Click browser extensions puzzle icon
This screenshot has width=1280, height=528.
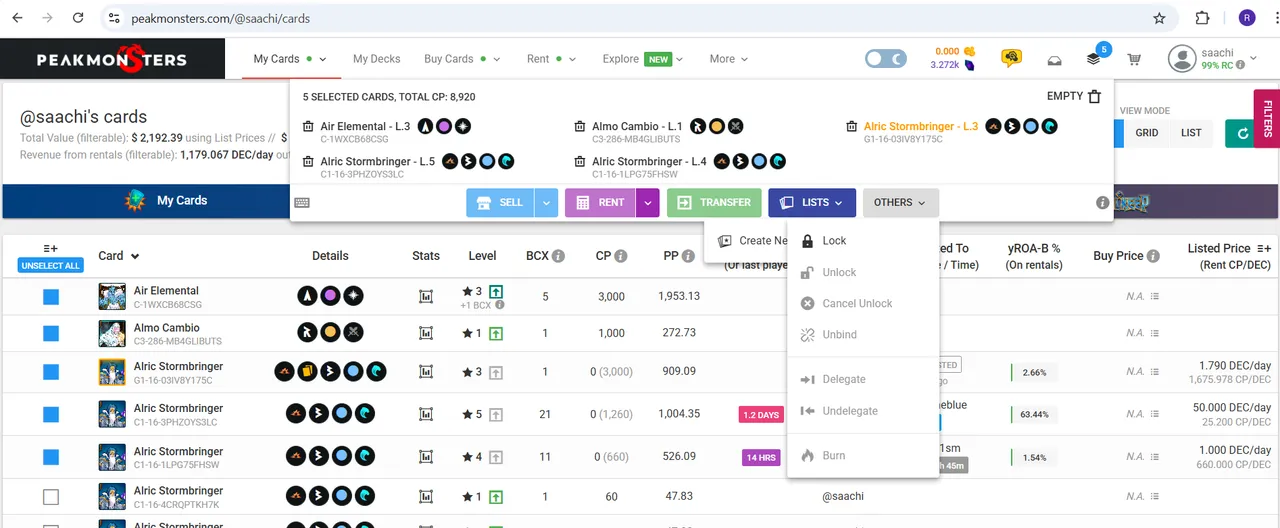pyautogui.click(x=1202, y=18)
